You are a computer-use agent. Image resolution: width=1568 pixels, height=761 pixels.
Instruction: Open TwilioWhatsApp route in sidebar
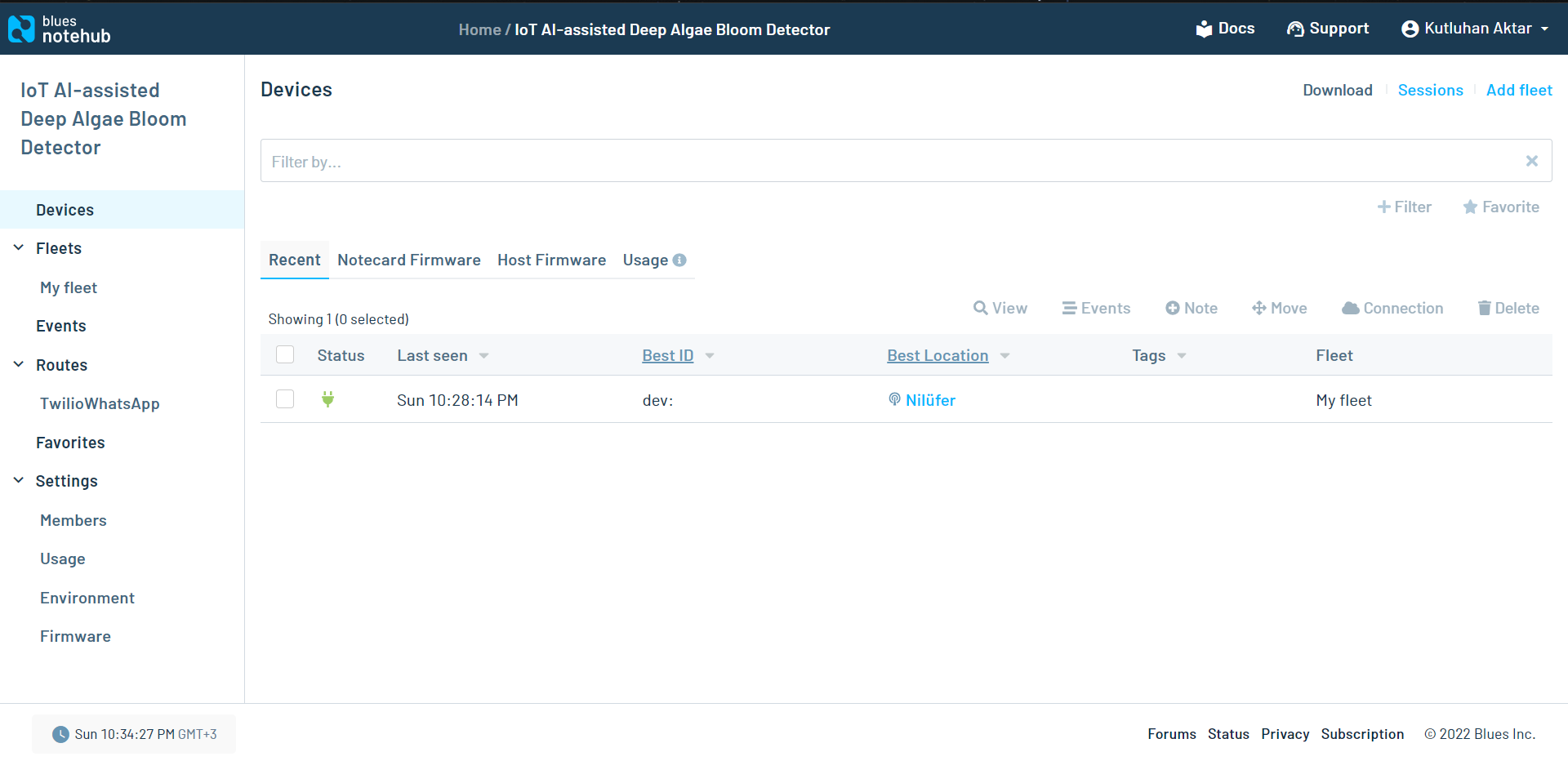click(100, 403)
